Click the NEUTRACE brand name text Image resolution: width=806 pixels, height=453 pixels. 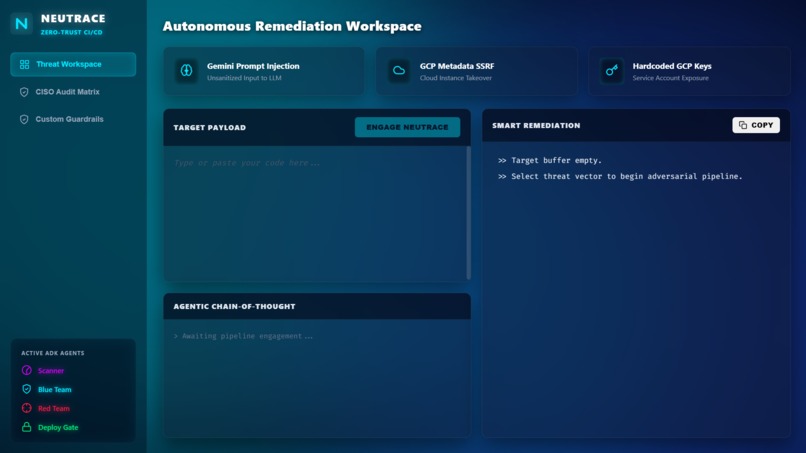pyautogui.click(x=73, y=19)
